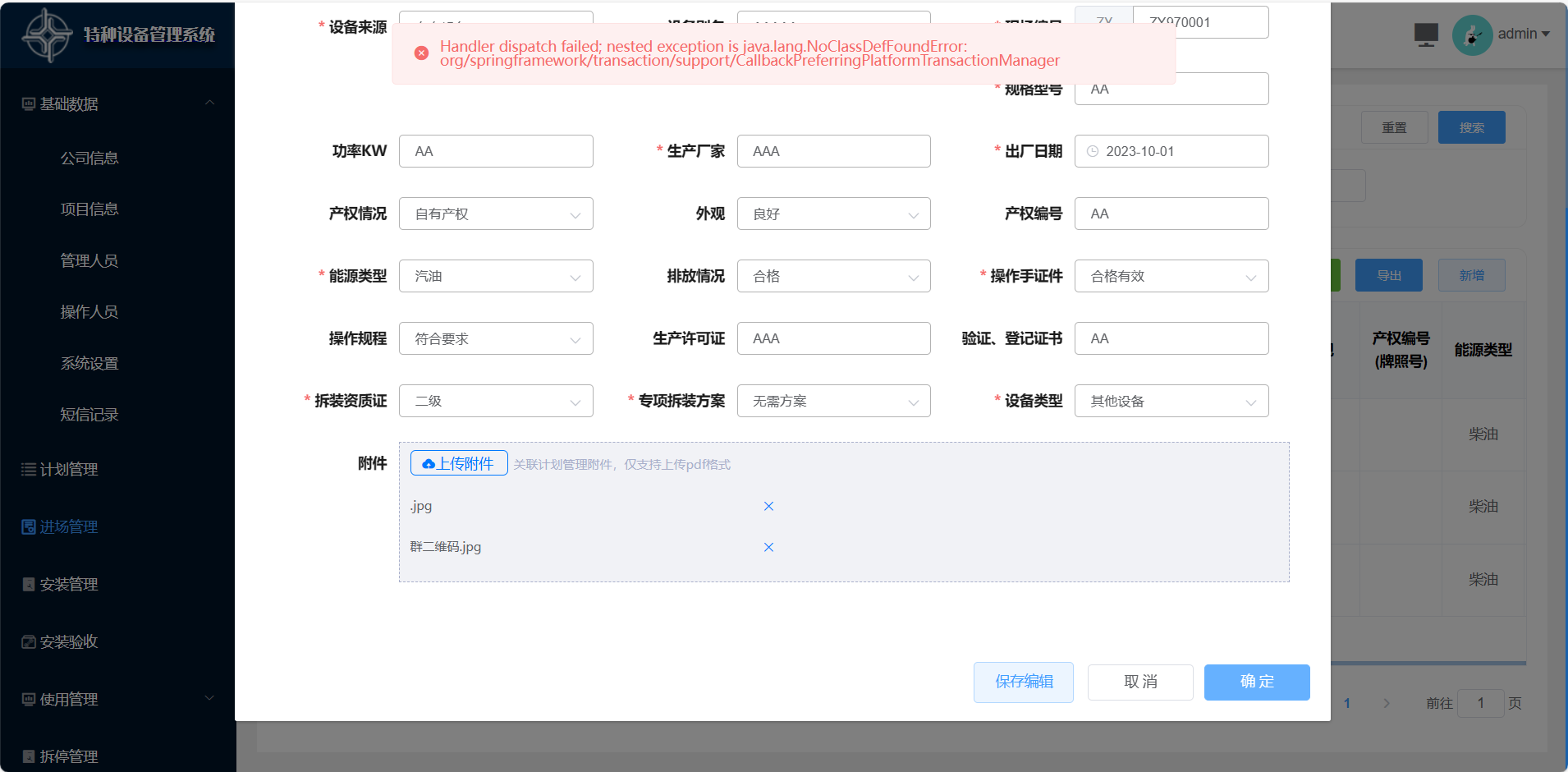Click the admin avatar picture
Screen dimensions: 1568x772
pyautogui.click(x=1472, y=34)
